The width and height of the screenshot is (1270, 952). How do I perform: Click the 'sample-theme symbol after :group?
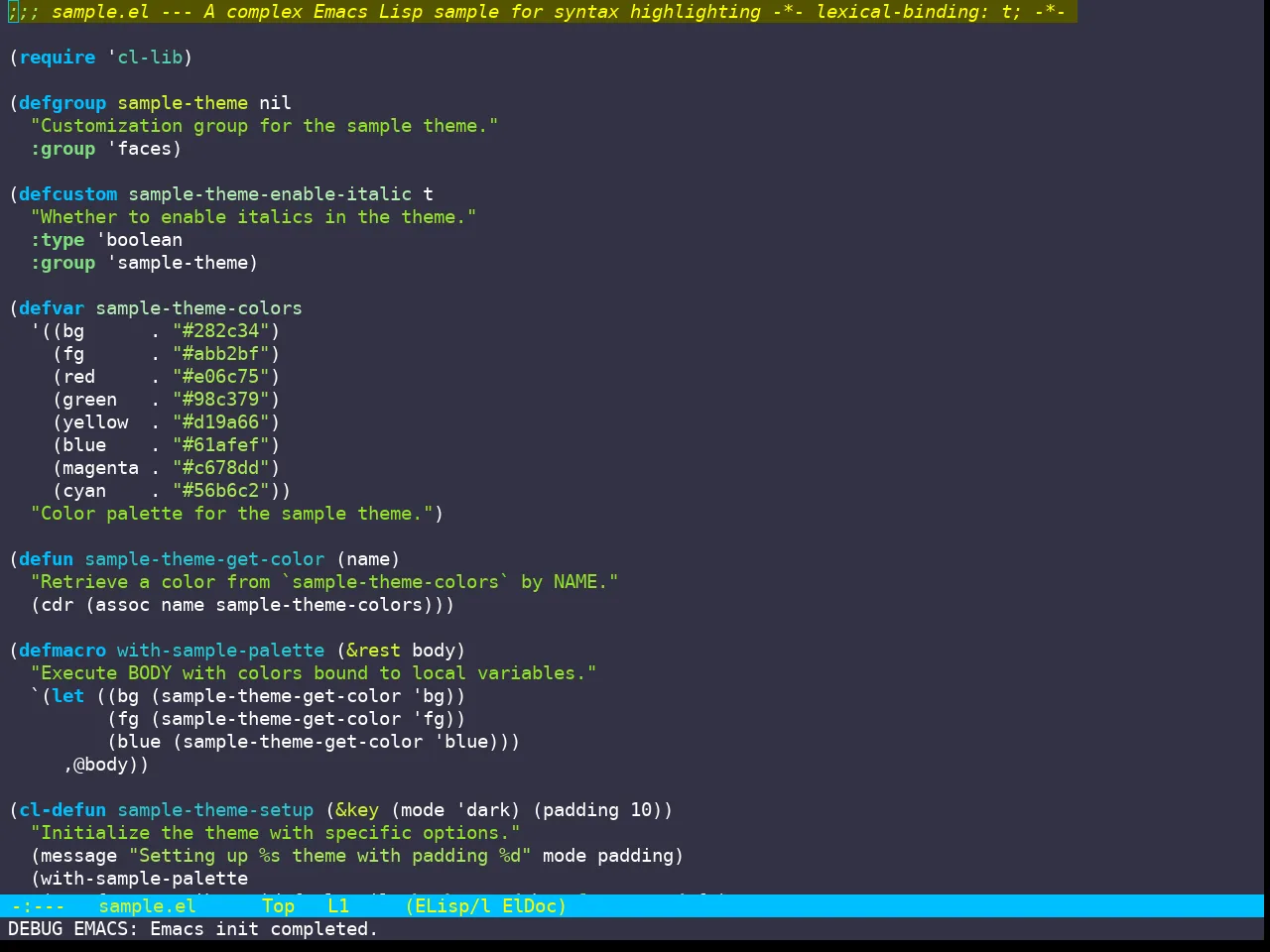click(x=178, y=263)
